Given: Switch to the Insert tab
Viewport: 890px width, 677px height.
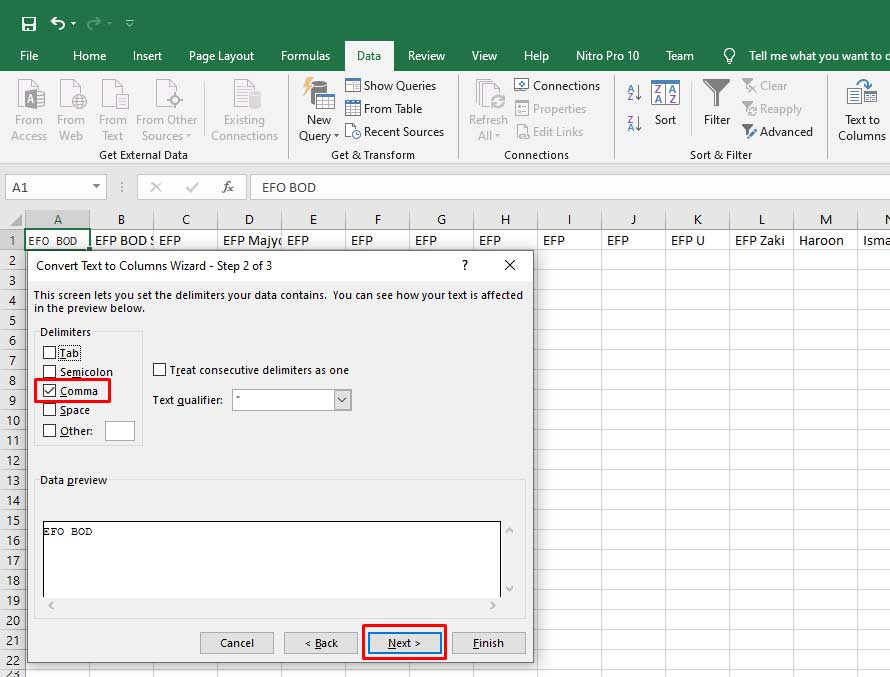Looking at the screenshot, I should coord(147,56).
